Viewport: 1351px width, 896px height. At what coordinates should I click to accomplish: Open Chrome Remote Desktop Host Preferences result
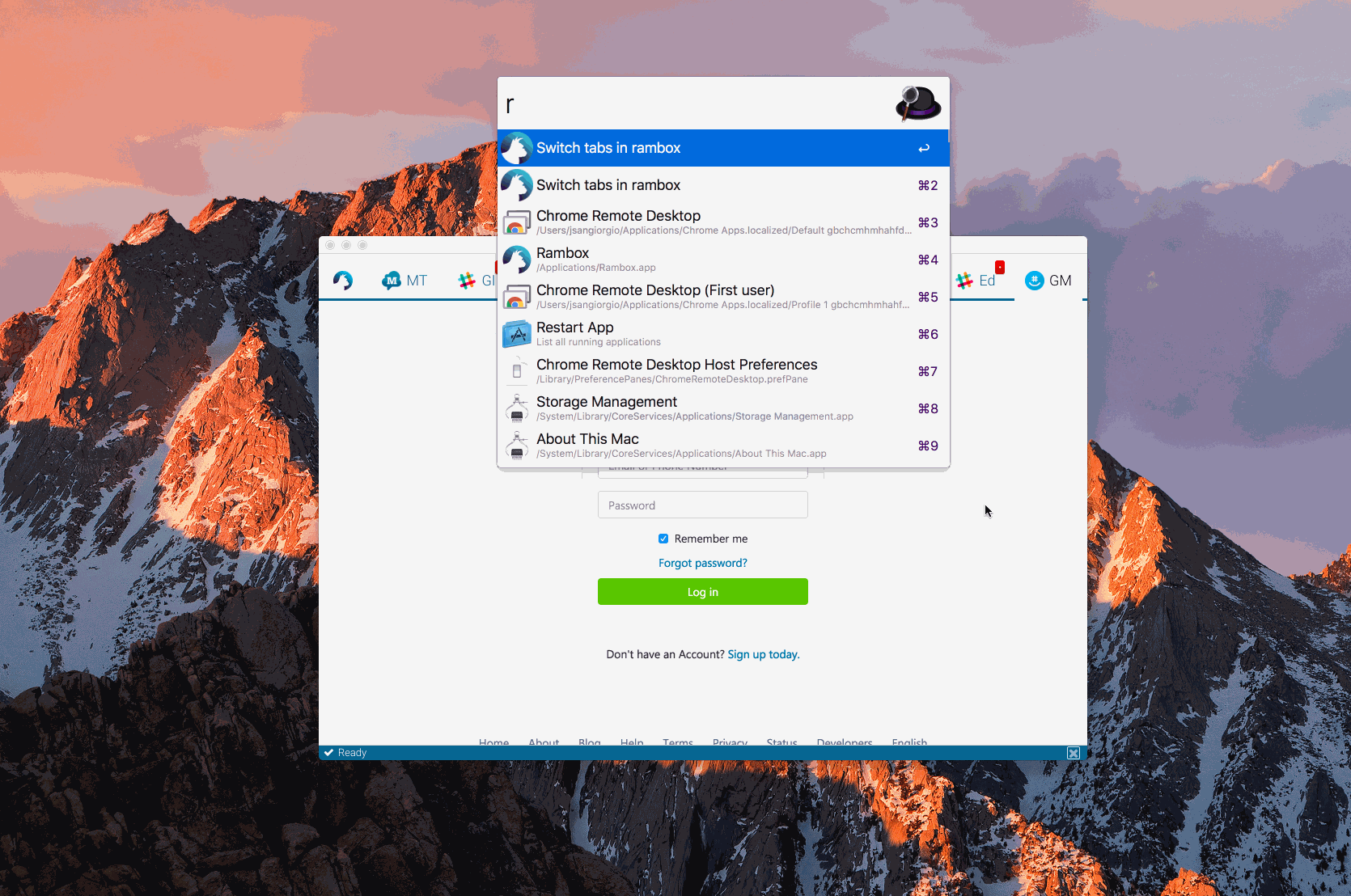(x=723, y=371)
